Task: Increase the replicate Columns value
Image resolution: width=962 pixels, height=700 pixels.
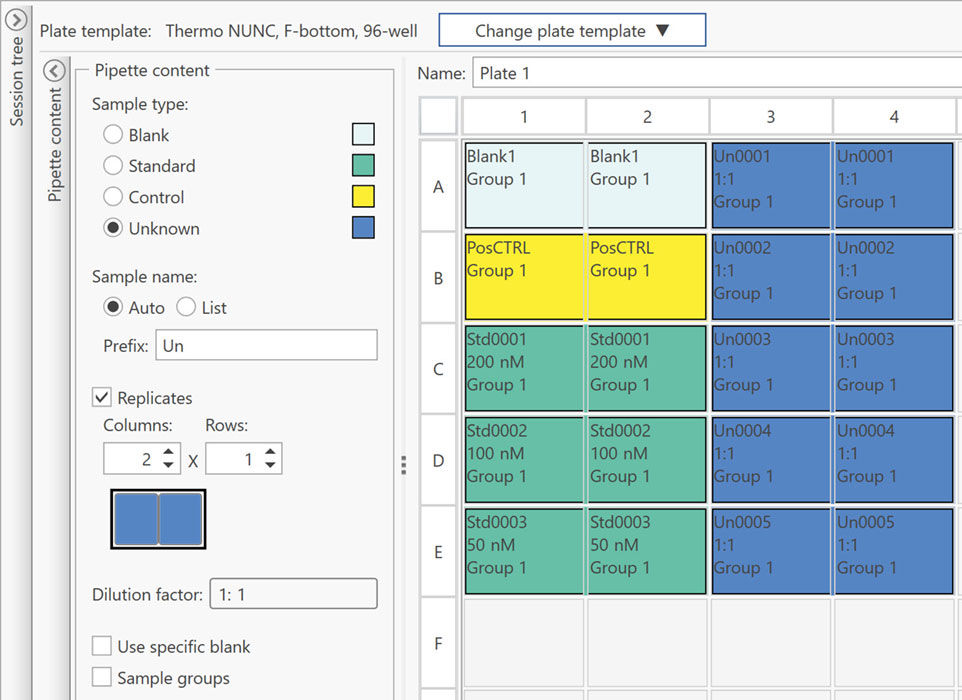Action: 169,453
